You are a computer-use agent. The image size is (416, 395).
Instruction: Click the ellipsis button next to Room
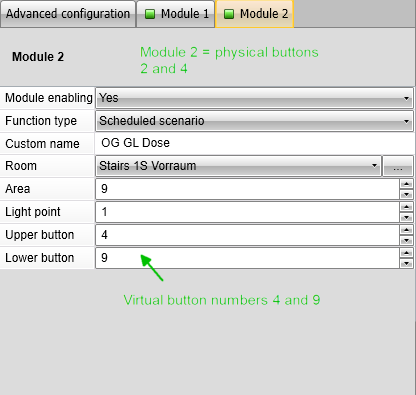[398, 166]
